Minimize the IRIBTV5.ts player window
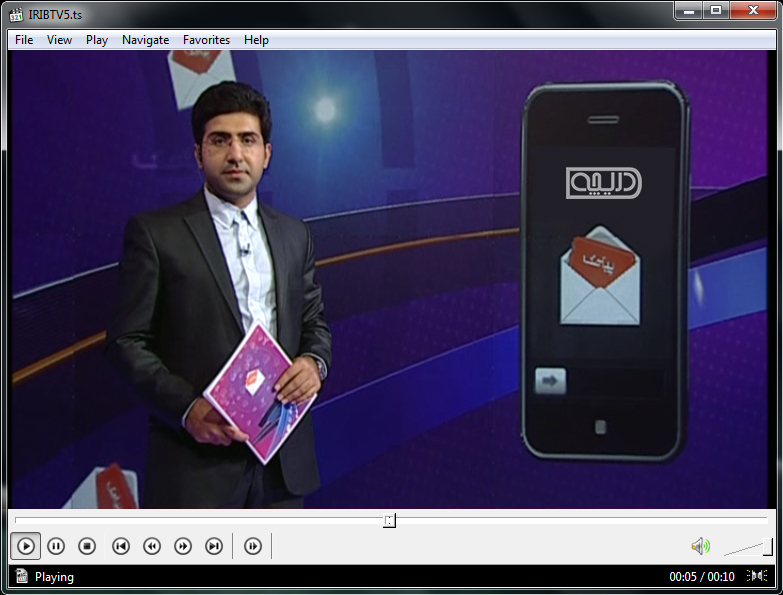 (x=689, y=10)
